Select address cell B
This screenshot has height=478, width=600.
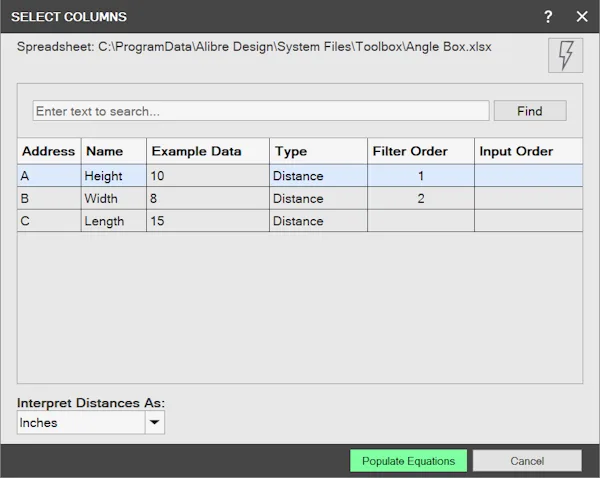[49, 198]
